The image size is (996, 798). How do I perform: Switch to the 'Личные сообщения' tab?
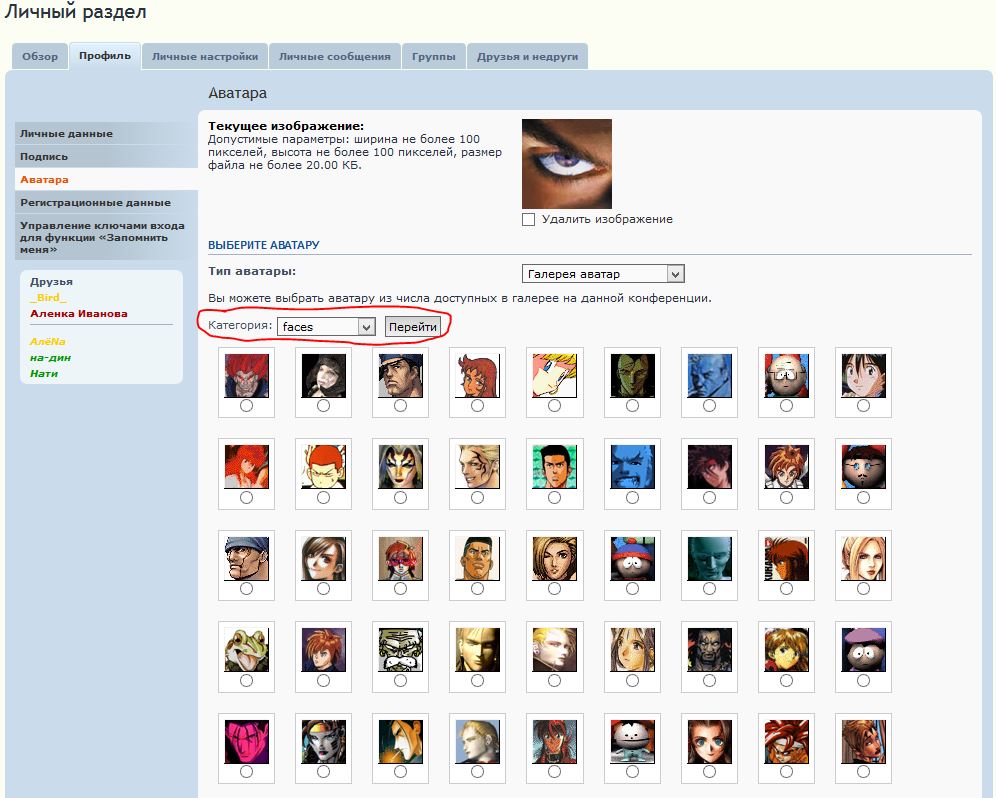(334, 57)
